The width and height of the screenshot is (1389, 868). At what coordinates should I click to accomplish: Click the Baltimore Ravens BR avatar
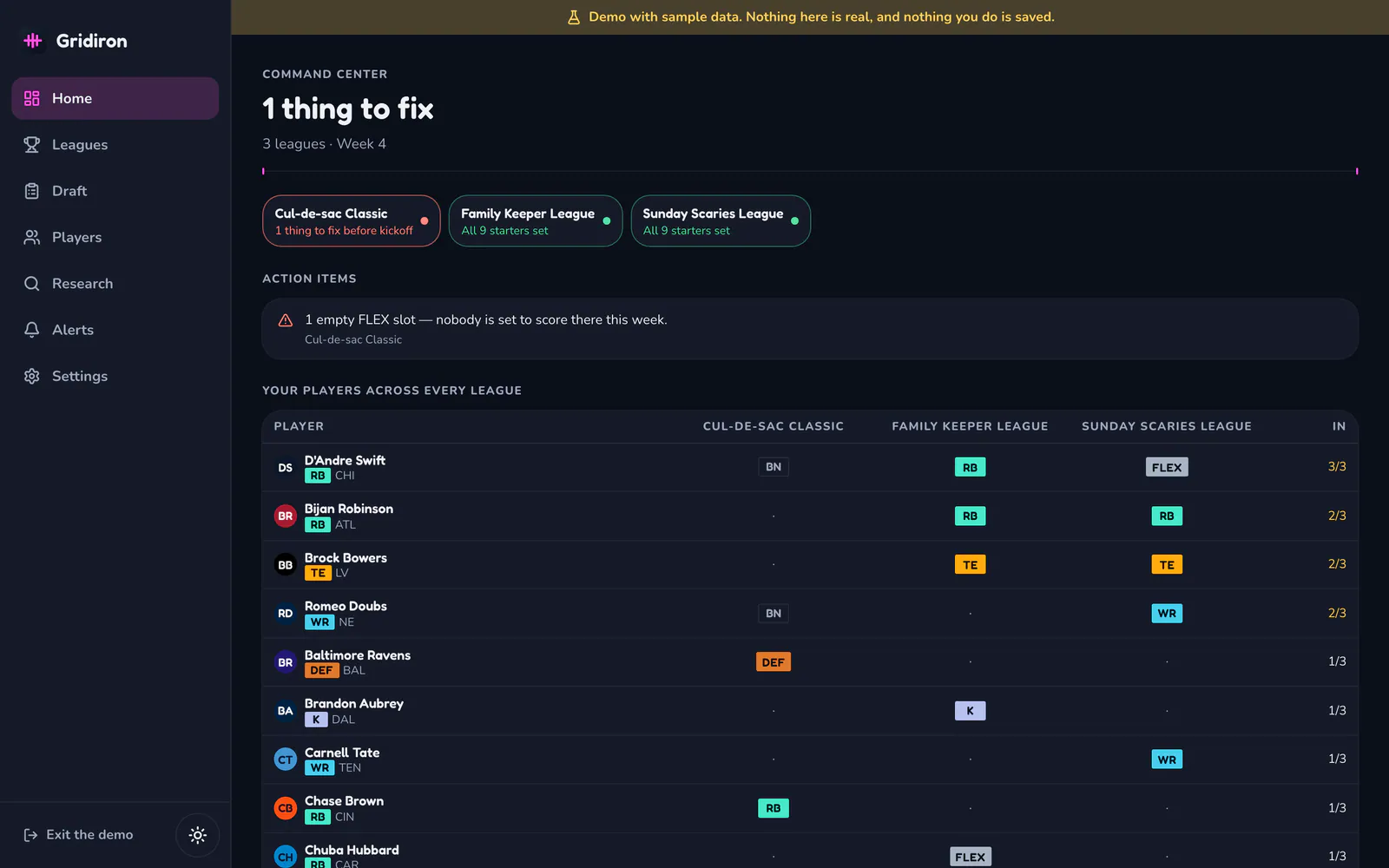(x=286, y=662)
